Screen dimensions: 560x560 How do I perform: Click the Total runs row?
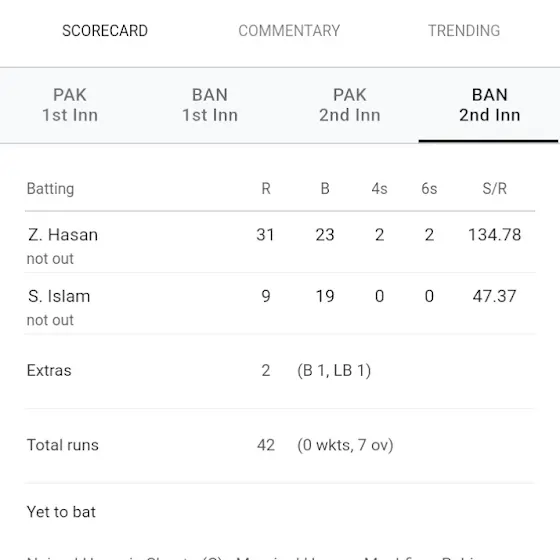tap(280, 445)
